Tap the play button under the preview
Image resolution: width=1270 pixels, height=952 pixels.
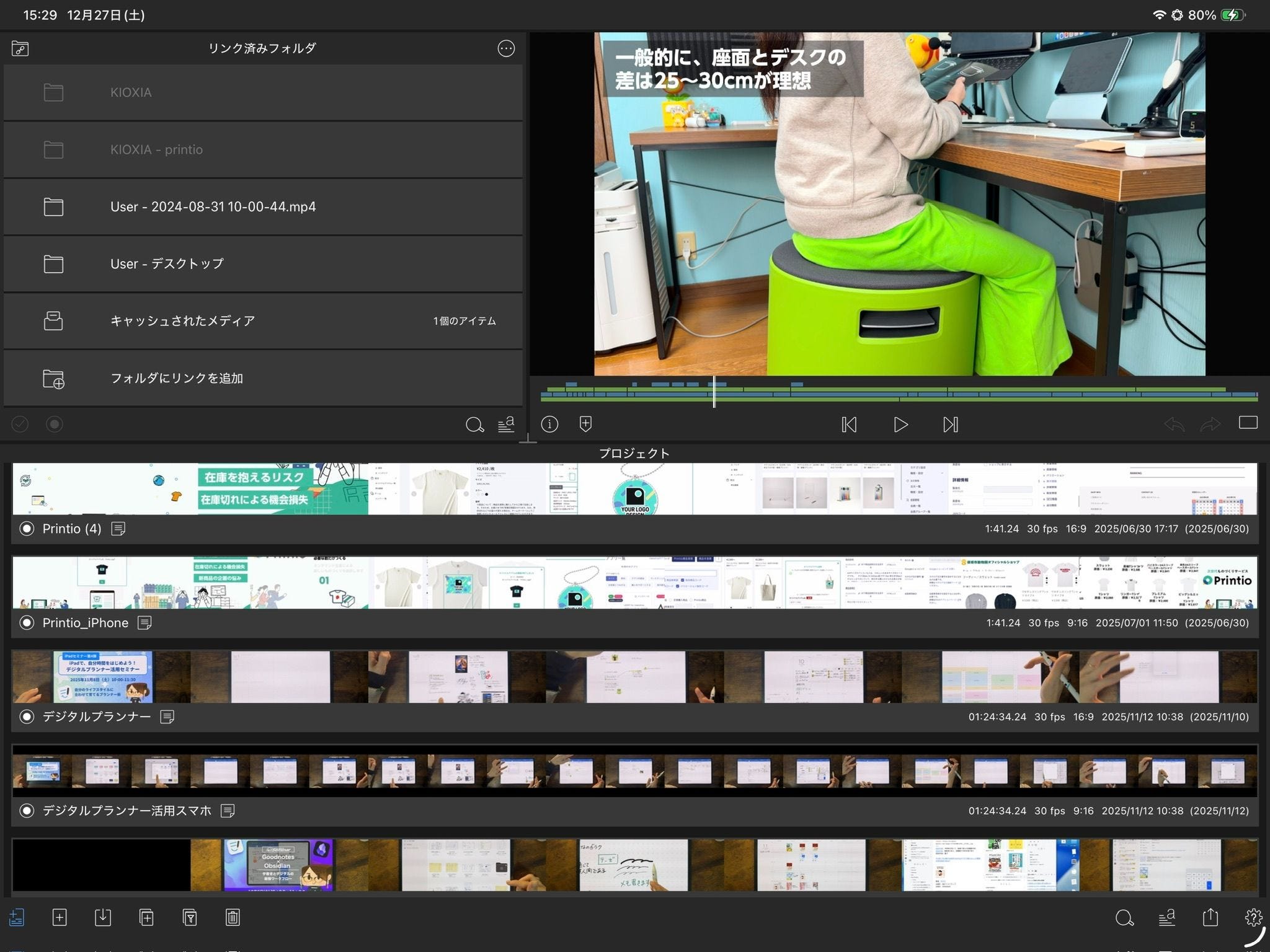(x=900, y=425)
